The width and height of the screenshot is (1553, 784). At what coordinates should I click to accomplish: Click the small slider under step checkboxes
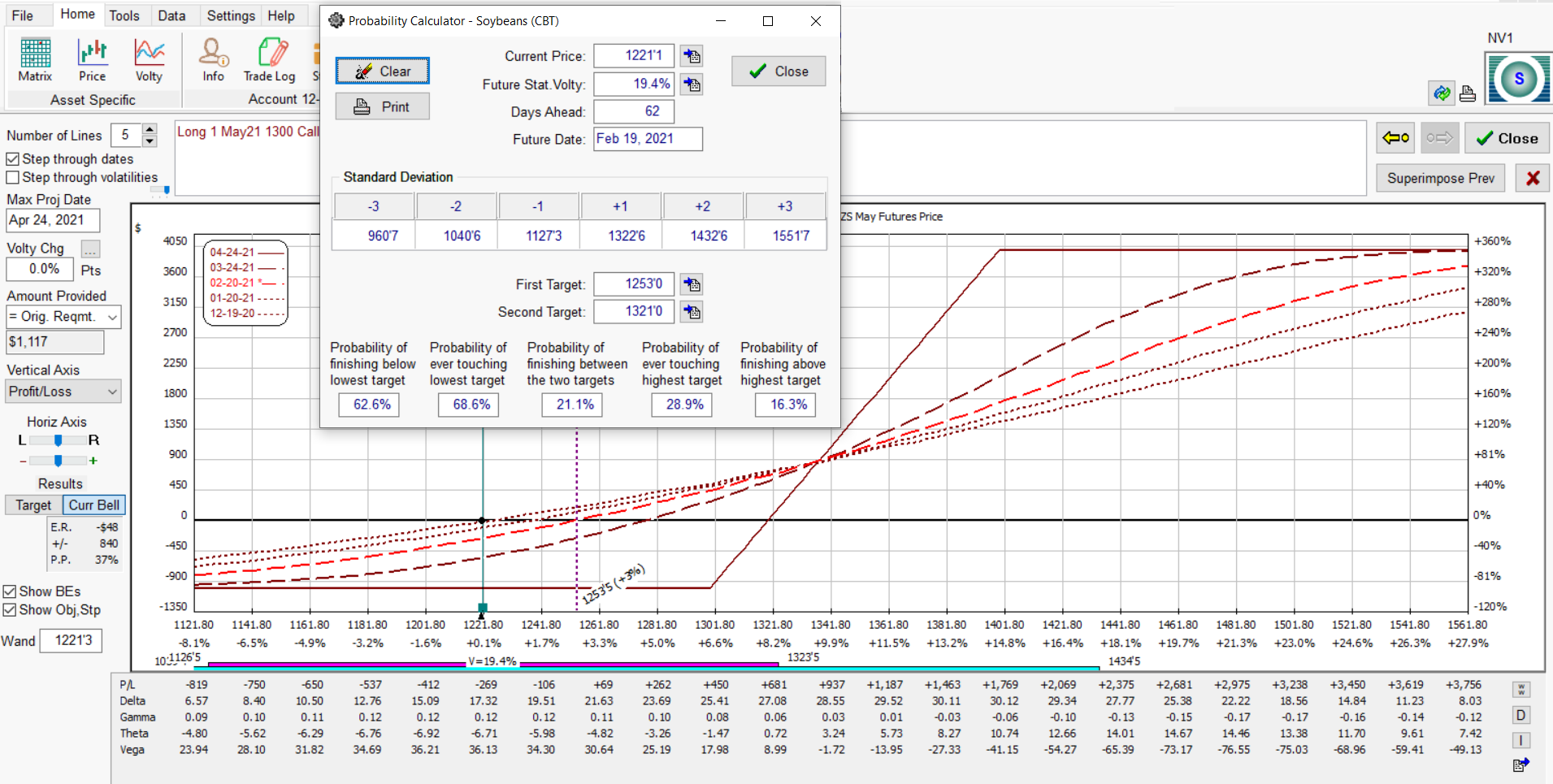point(161,190)
